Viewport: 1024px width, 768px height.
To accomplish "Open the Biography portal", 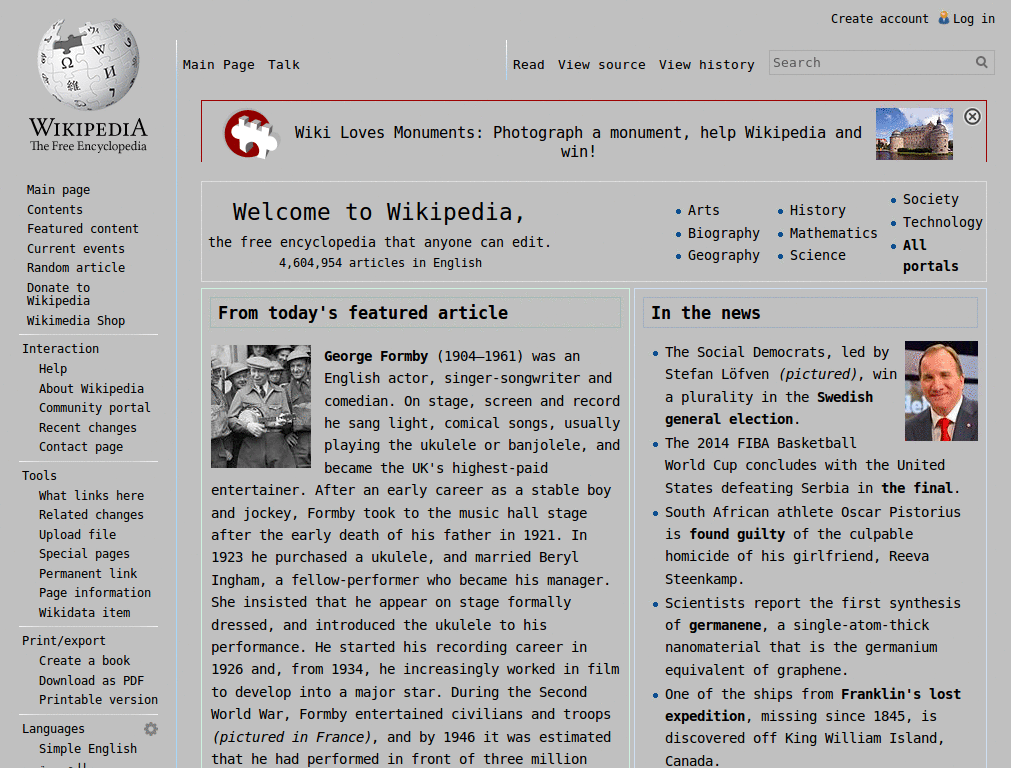I will tap(724, 233).
